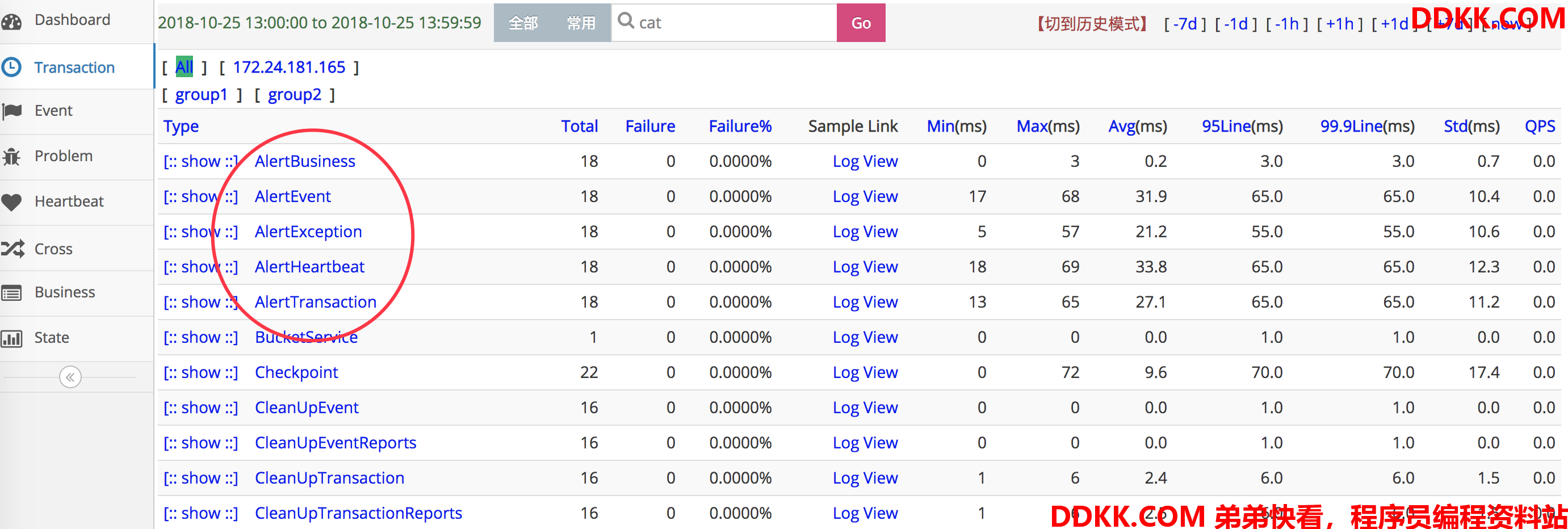
Task: Sort table by QPS column
Action: pos(1540,126)
